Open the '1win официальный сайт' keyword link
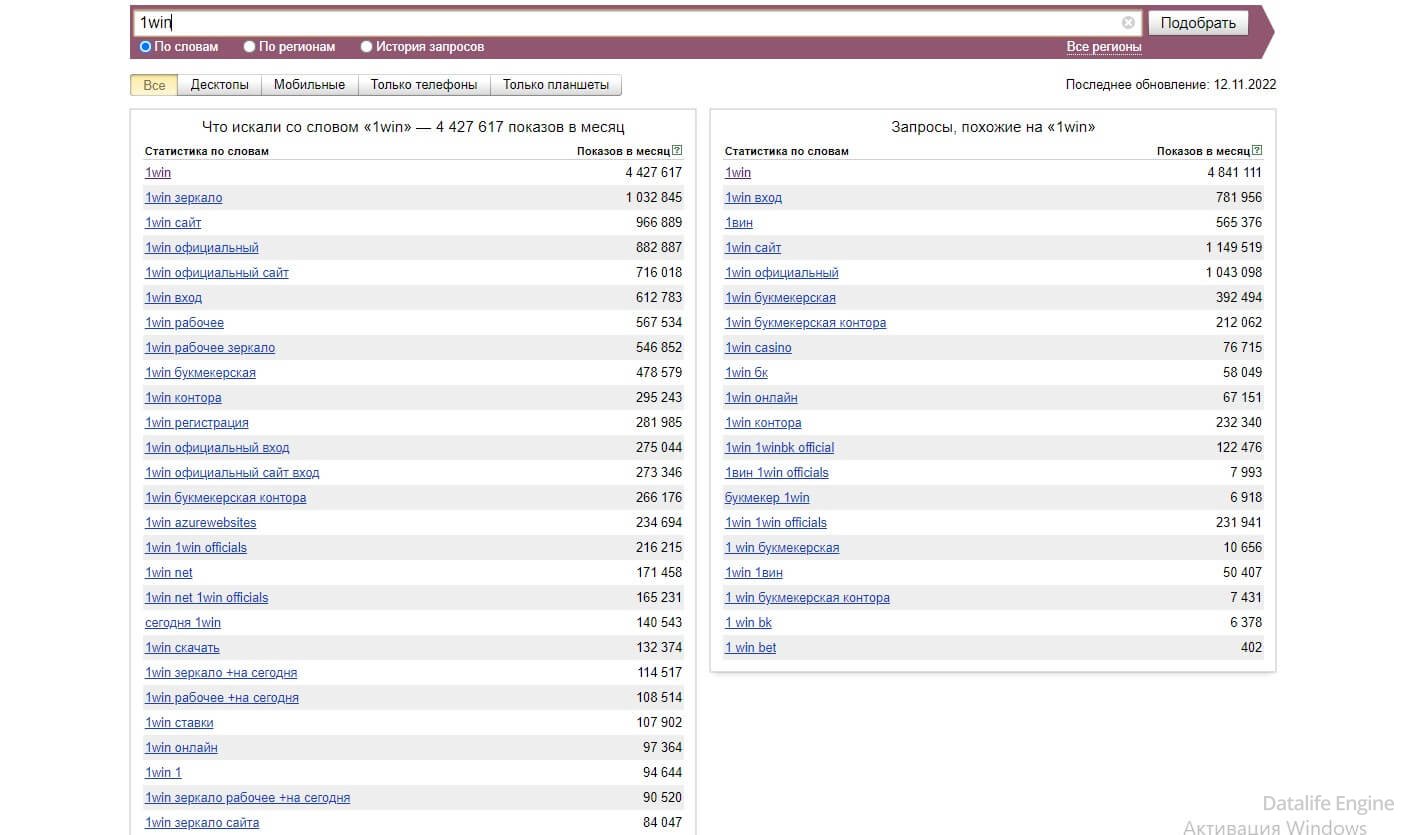1416x835 pixels. point(216,273)
